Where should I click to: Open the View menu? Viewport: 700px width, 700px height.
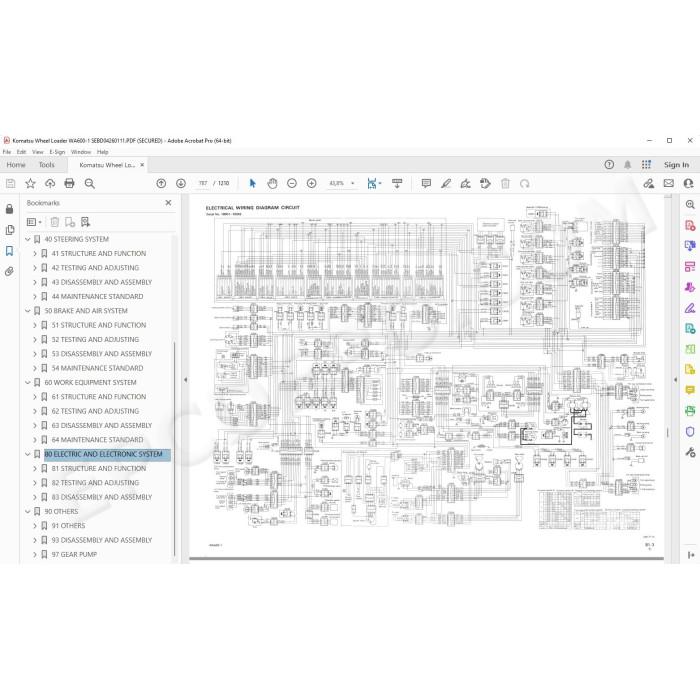[38, 152]
